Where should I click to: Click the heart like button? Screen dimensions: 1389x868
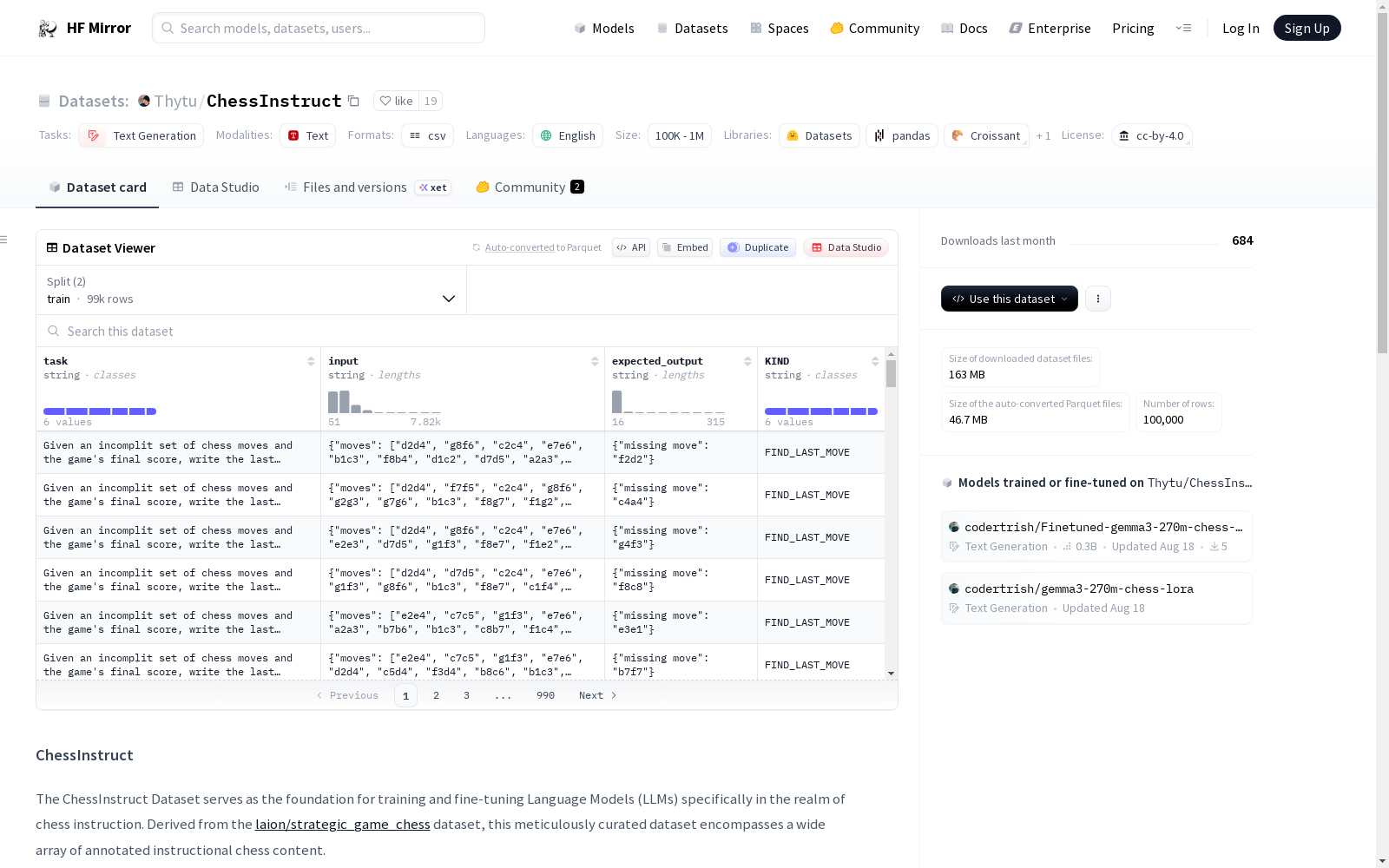pyautogui.click(x=396, y=101)
